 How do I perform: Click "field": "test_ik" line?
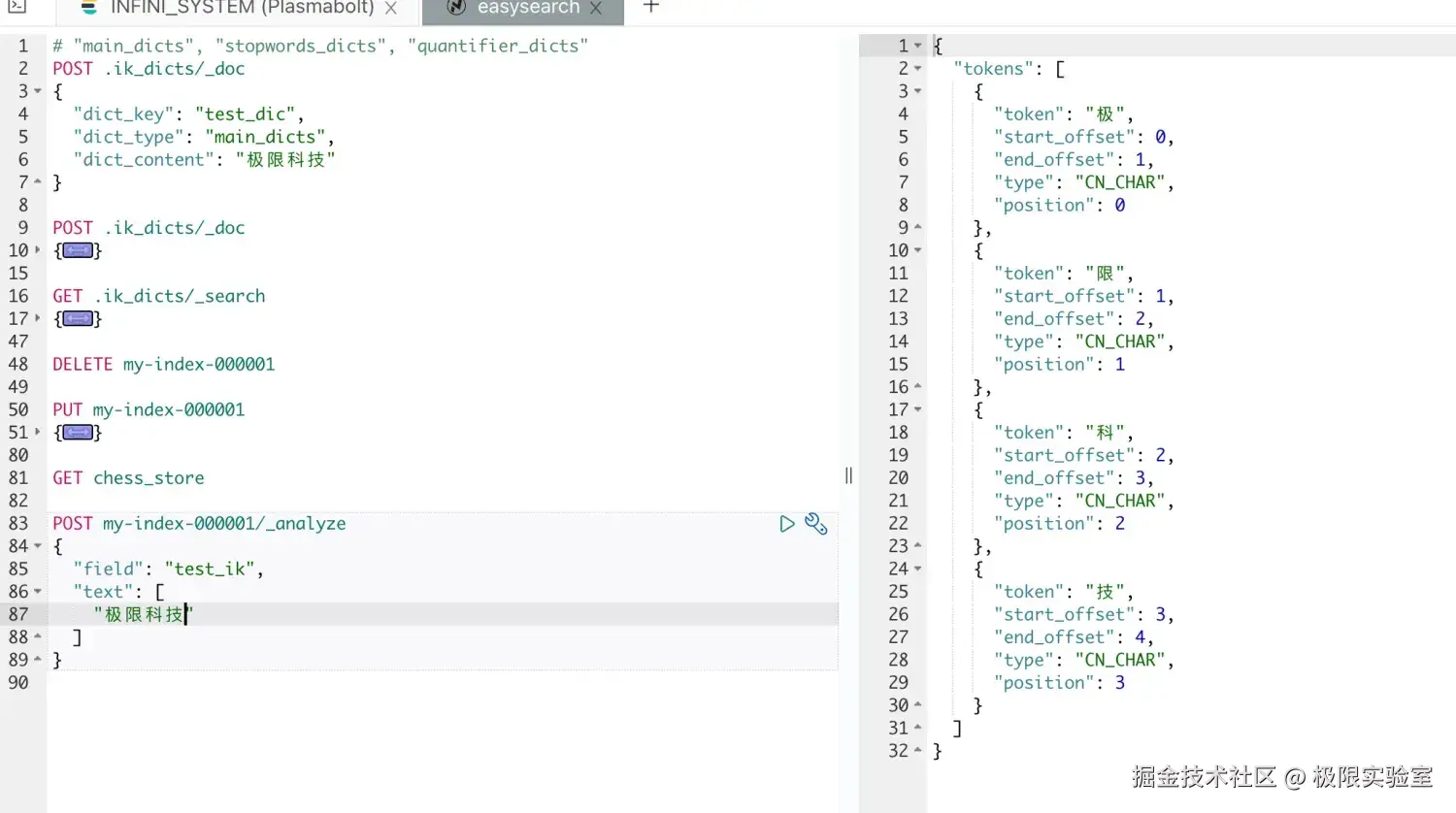pyautogui.click(x=169, y=569)
